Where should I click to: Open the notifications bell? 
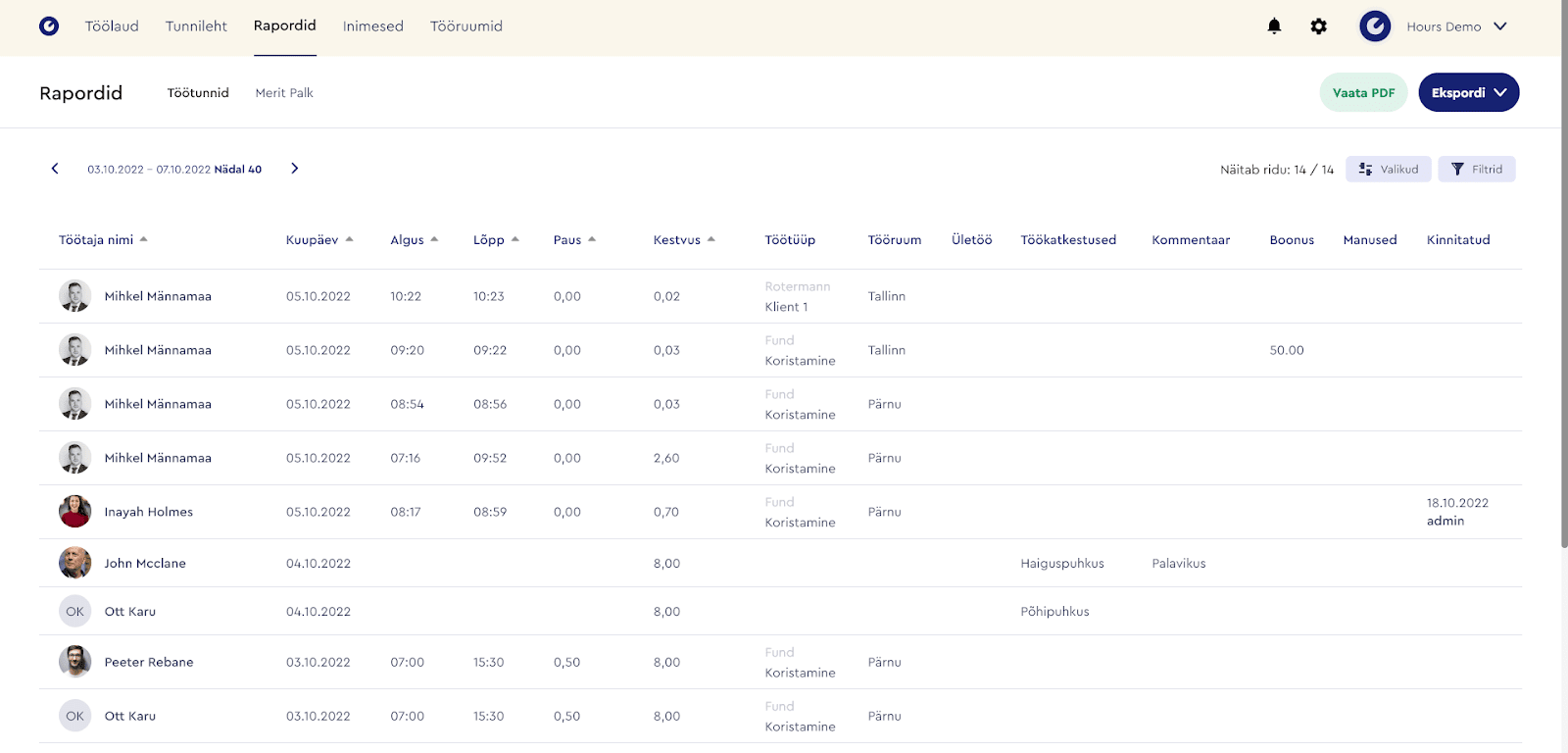tap(1274, 26)
